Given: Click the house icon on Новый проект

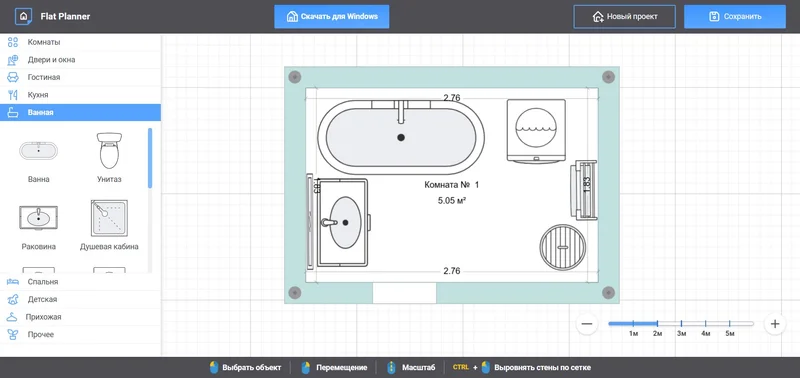Looking at the screenshot, I should tap(597, 17).
